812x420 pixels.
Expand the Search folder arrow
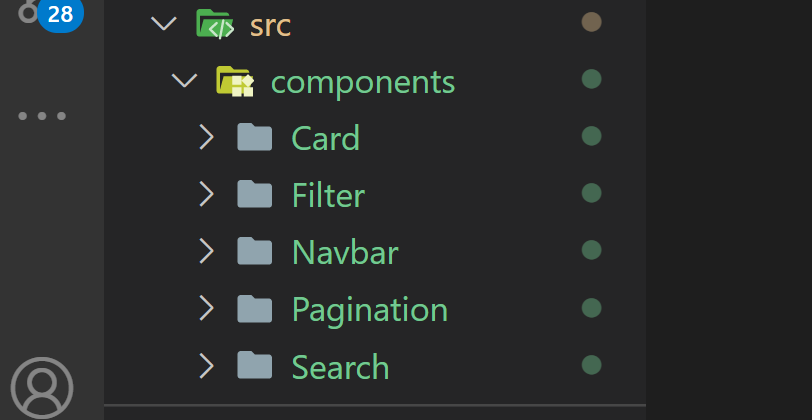point(207,366)
